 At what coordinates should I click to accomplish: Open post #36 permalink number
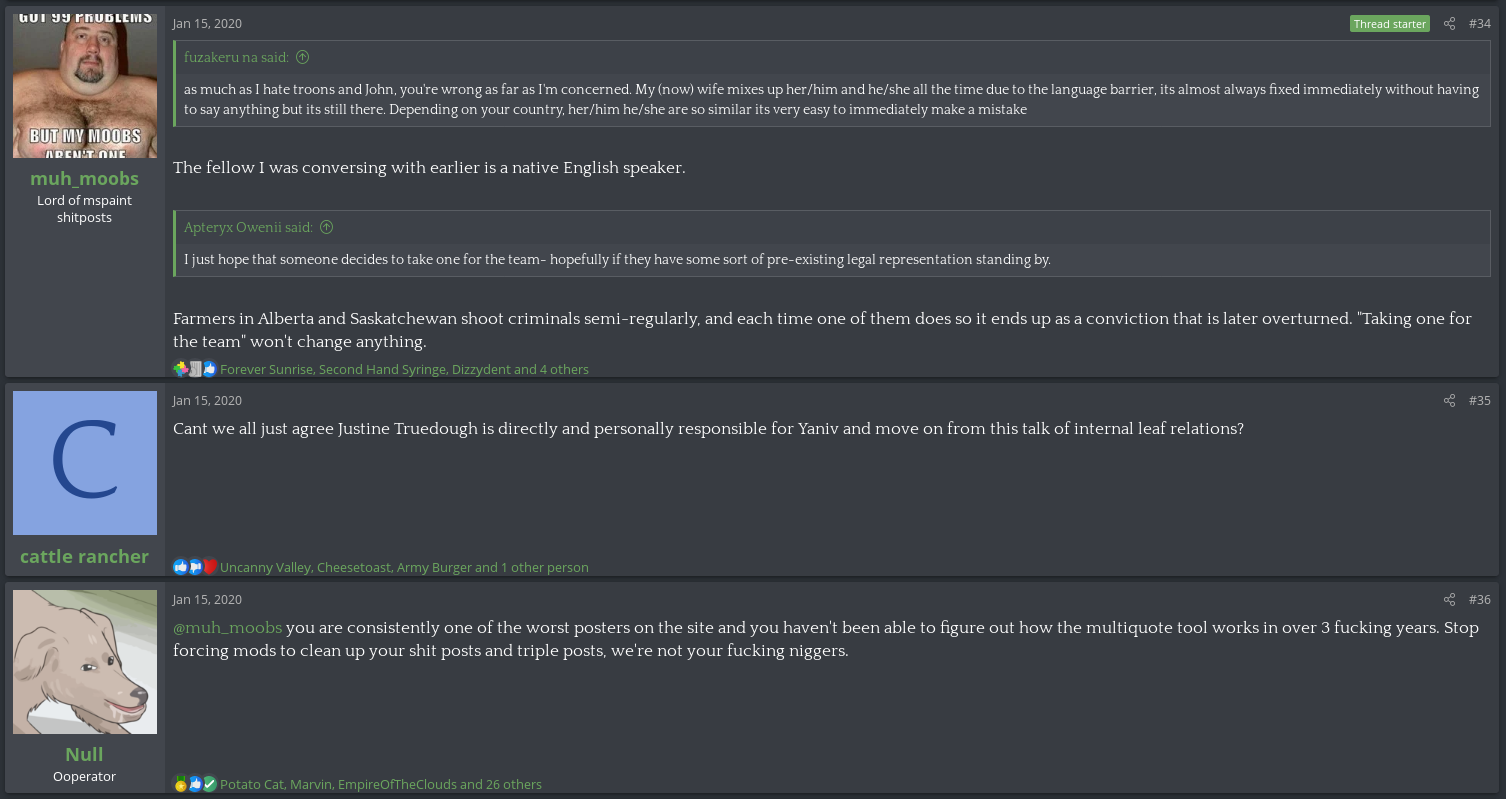tap(1479, 600)
